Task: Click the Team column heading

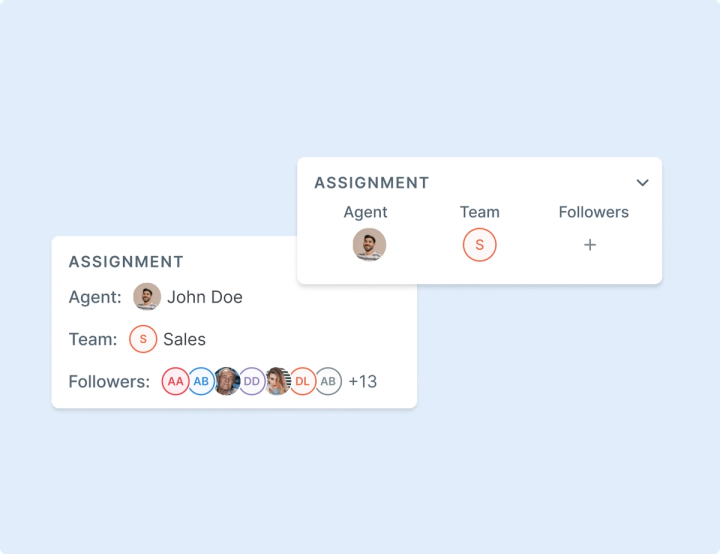Action: pos(480,212)
